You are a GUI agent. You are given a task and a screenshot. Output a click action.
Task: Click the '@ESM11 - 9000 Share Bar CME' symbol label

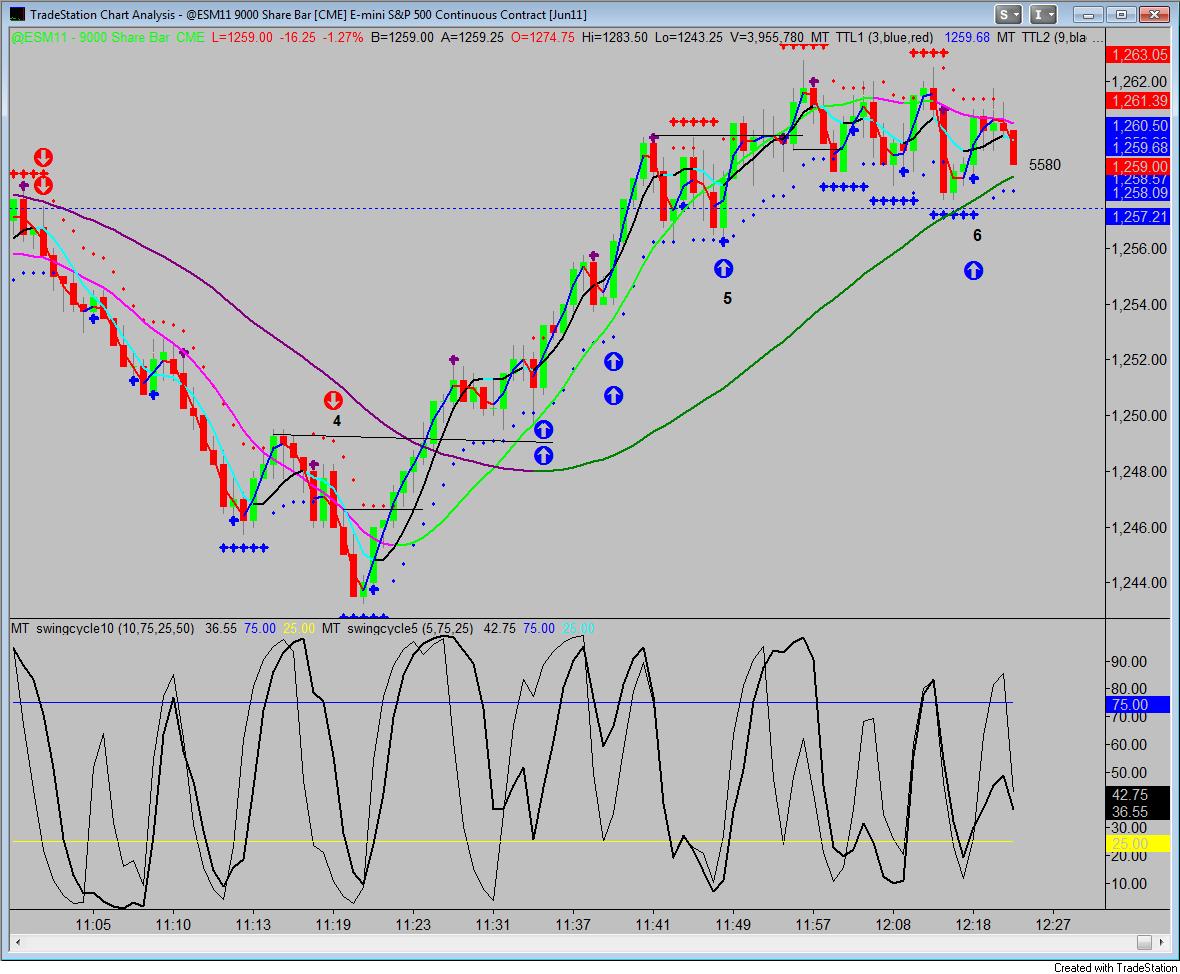click(108, 38)
